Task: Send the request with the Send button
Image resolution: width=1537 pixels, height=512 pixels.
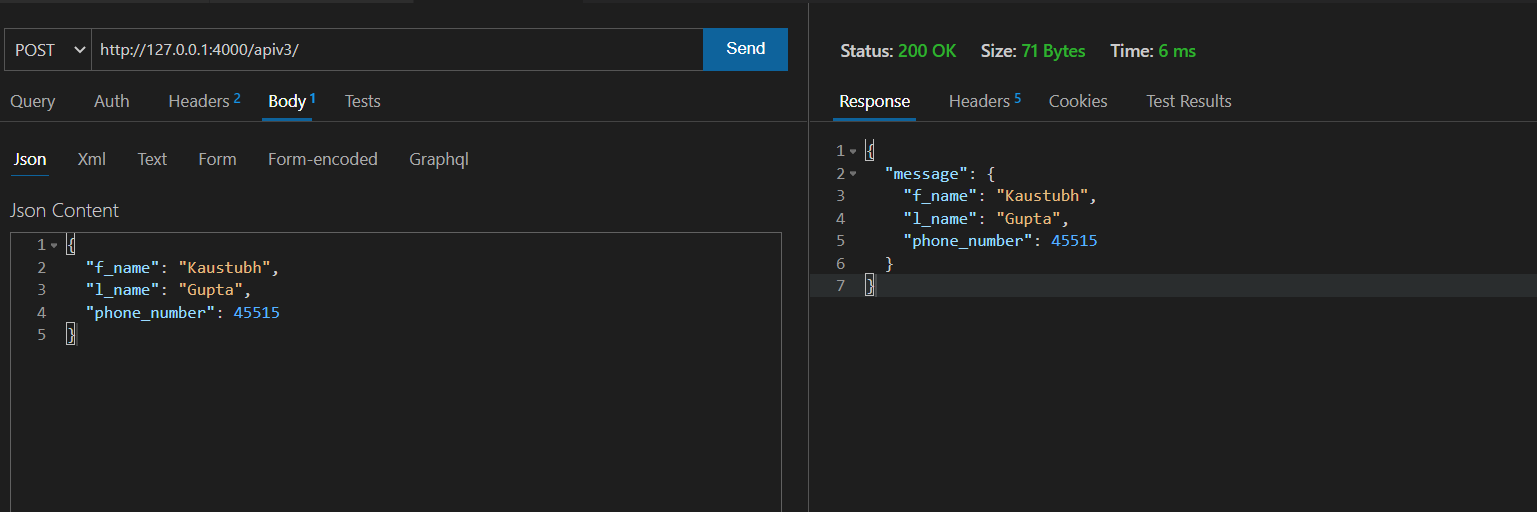Action: (746, 49)
